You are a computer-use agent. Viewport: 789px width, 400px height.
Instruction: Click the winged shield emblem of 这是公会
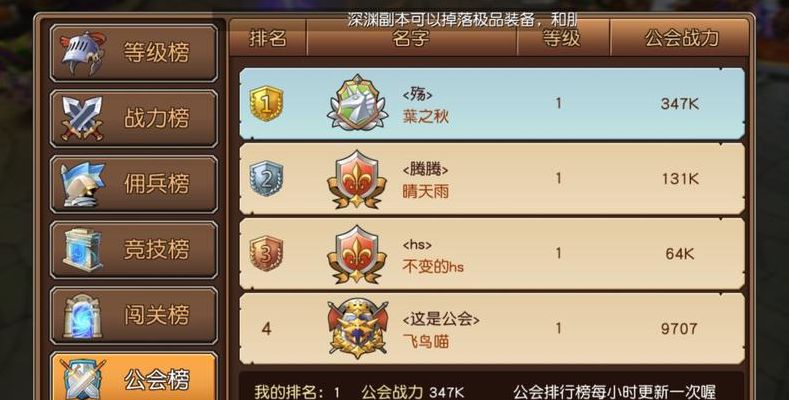pyautogui.click(x=358, y=329)
